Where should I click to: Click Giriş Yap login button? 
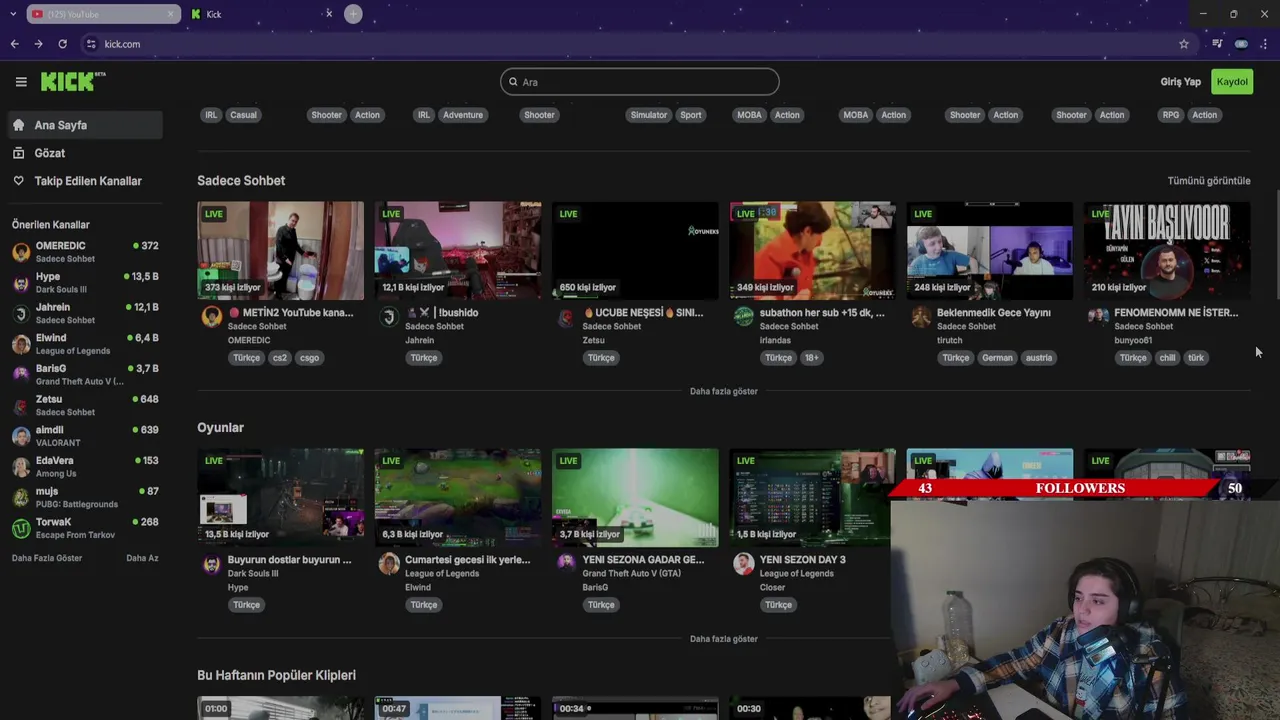pos(1180,82)
